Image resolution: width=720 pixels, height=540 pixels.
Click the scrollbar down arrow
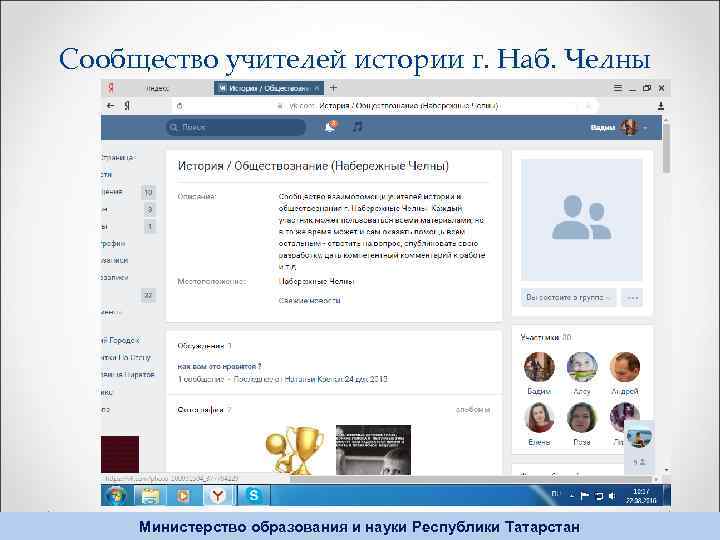666,470
